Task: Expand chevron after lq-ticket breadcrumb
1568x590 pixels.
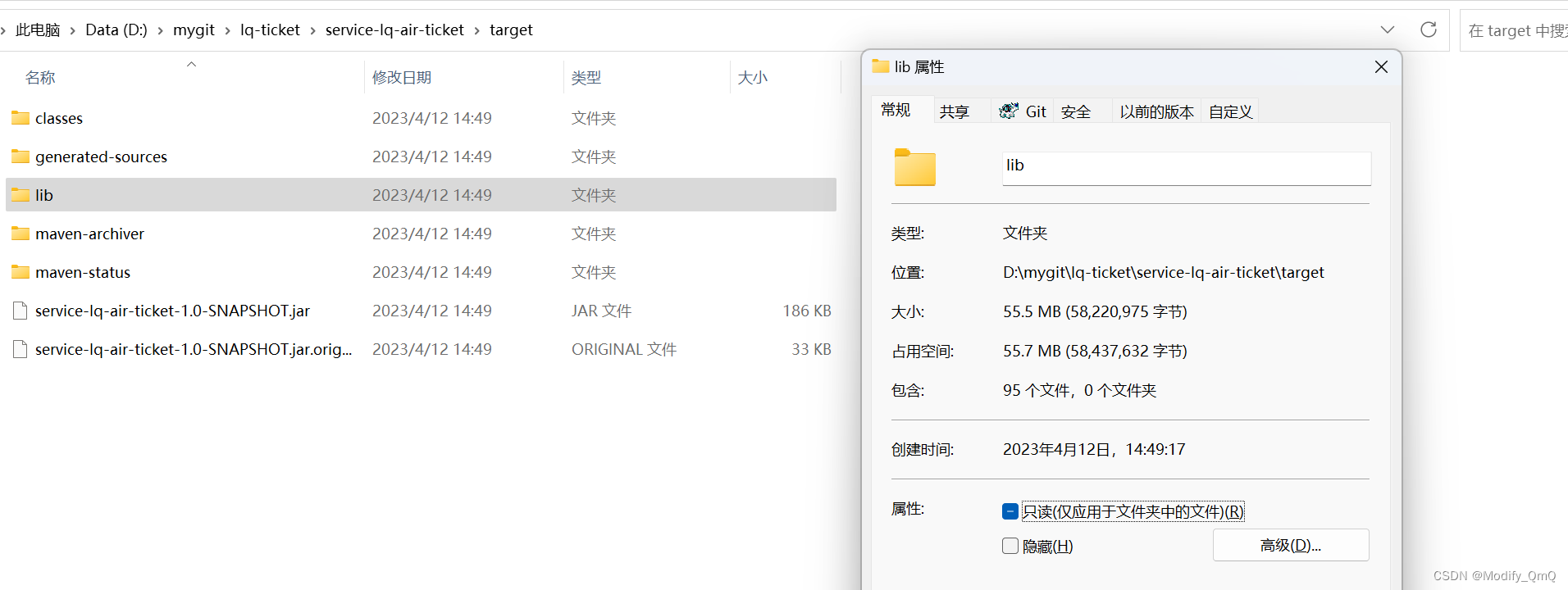Action: click(313, 30)
